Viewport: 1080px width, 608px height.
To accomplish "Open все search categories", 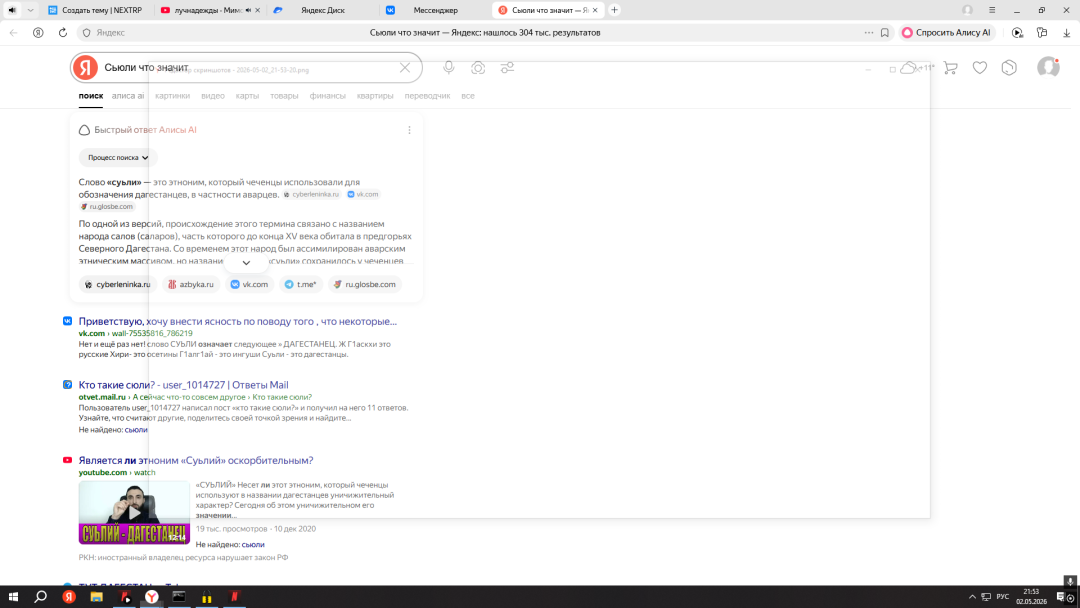I will pyautogui.click(x=468, y=96).
